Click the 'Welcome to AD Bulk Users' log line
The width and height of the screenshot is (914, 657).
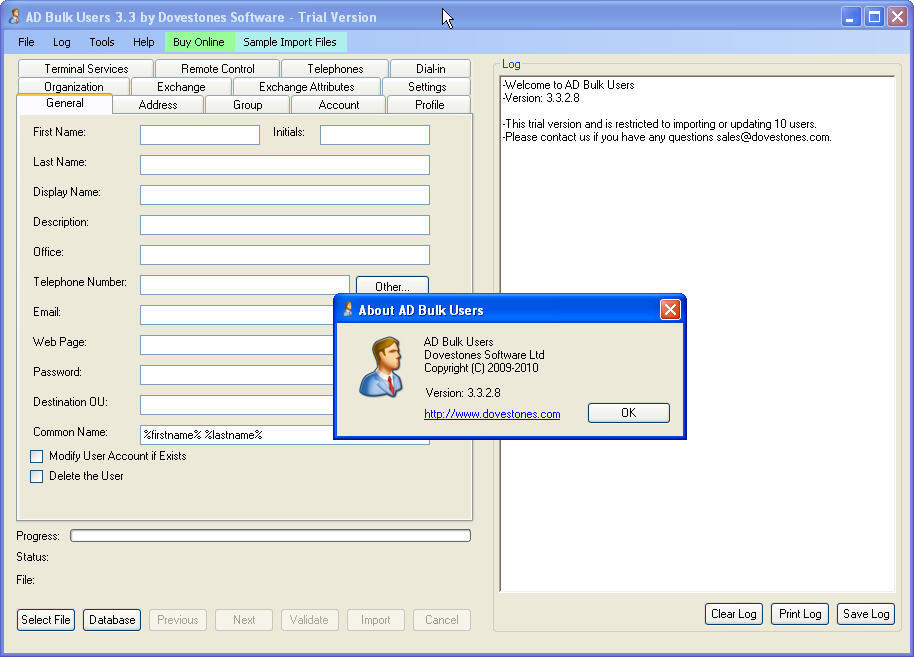point(569,85)
